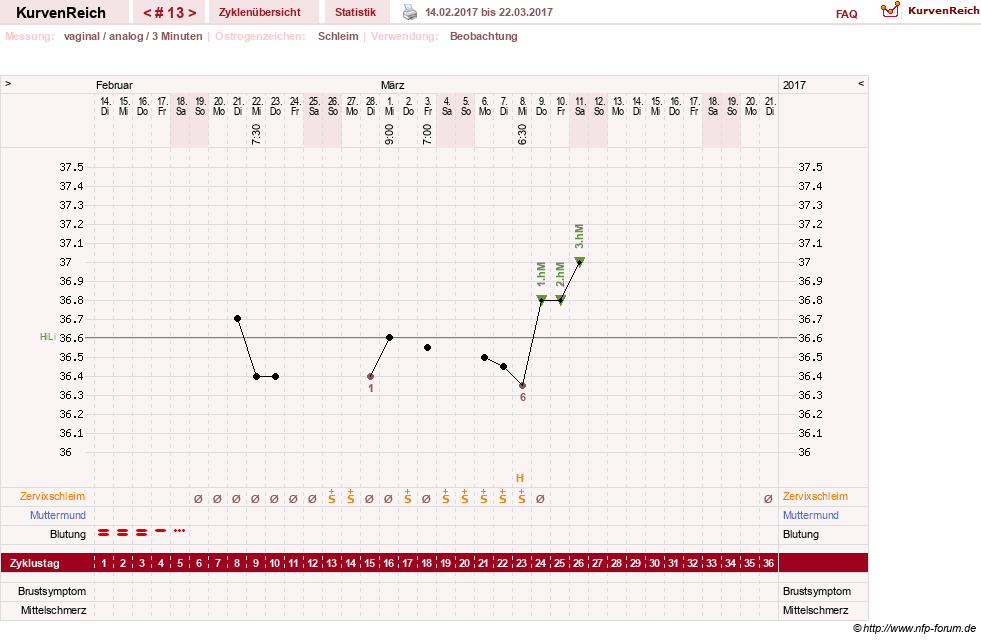Click the S+ mucus symbol on cycle day 17
The image size is (981, 640).
tap(408, 497)
